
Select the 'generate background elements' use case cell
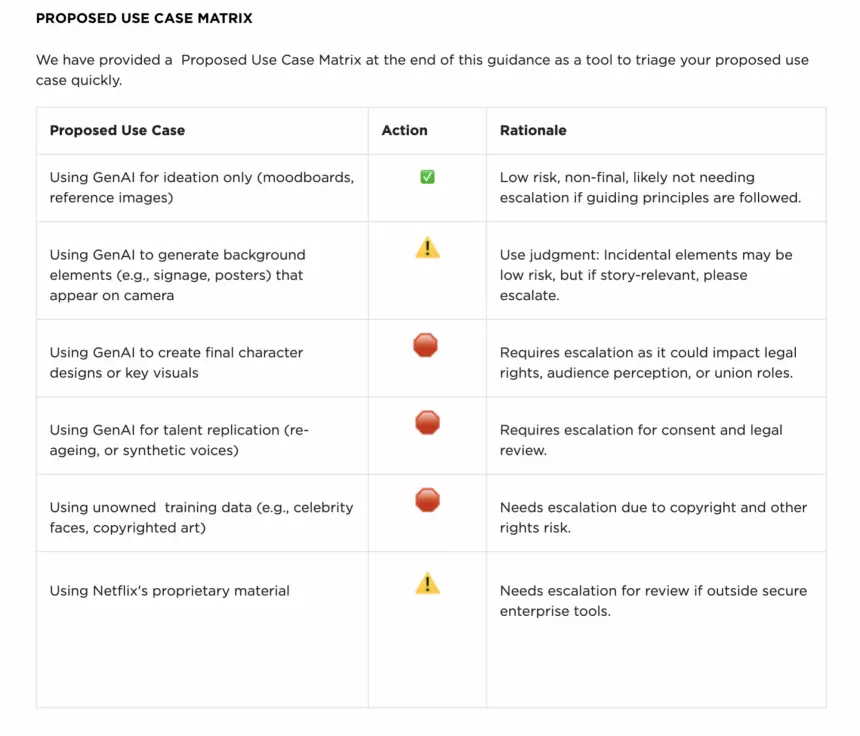(x=178, y=275)
